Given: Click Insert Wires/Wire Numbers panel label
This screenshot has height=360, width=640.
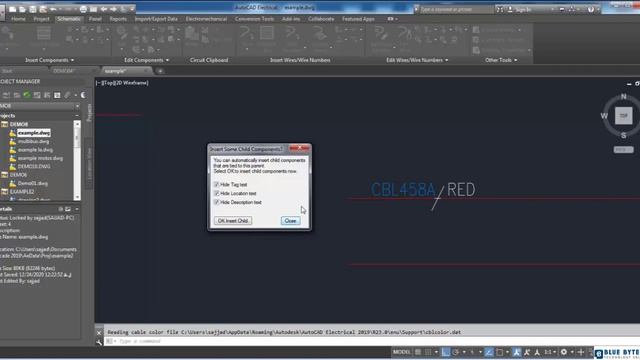Looking at the screenshot, I should pyautogui.click(x=300, y=60).
